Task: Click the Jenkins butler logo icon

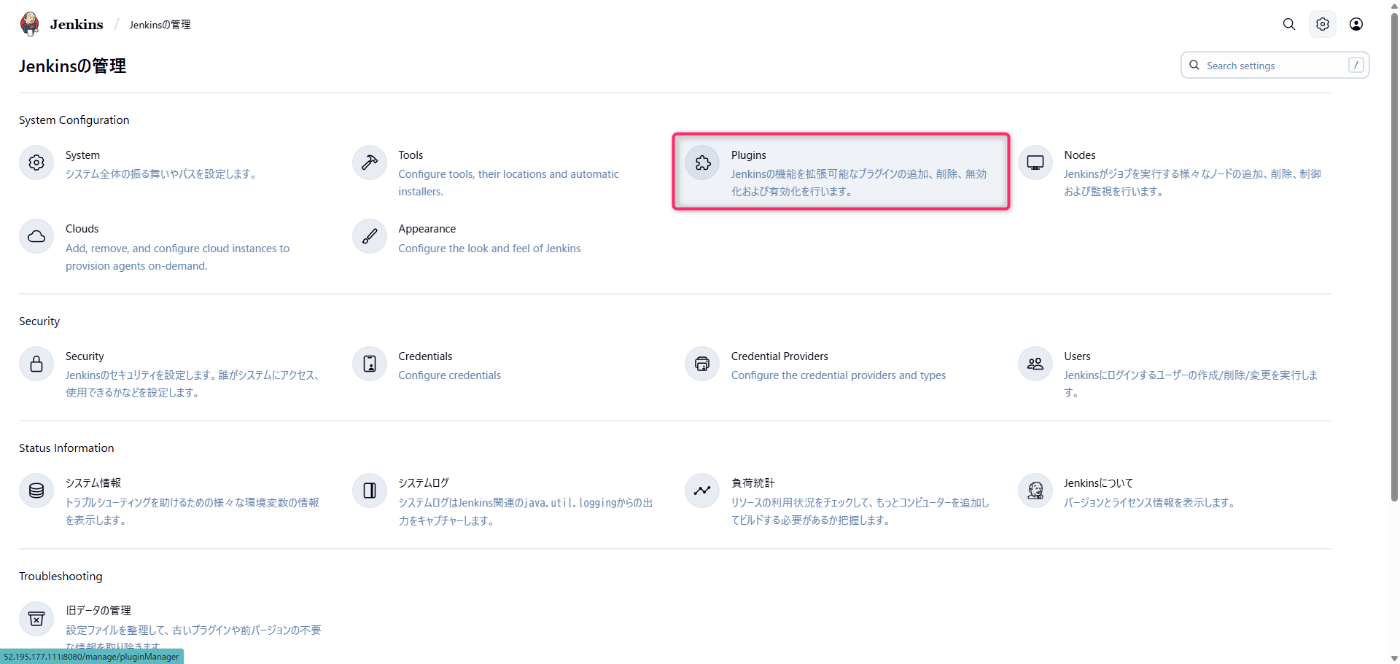Action: 30,24
